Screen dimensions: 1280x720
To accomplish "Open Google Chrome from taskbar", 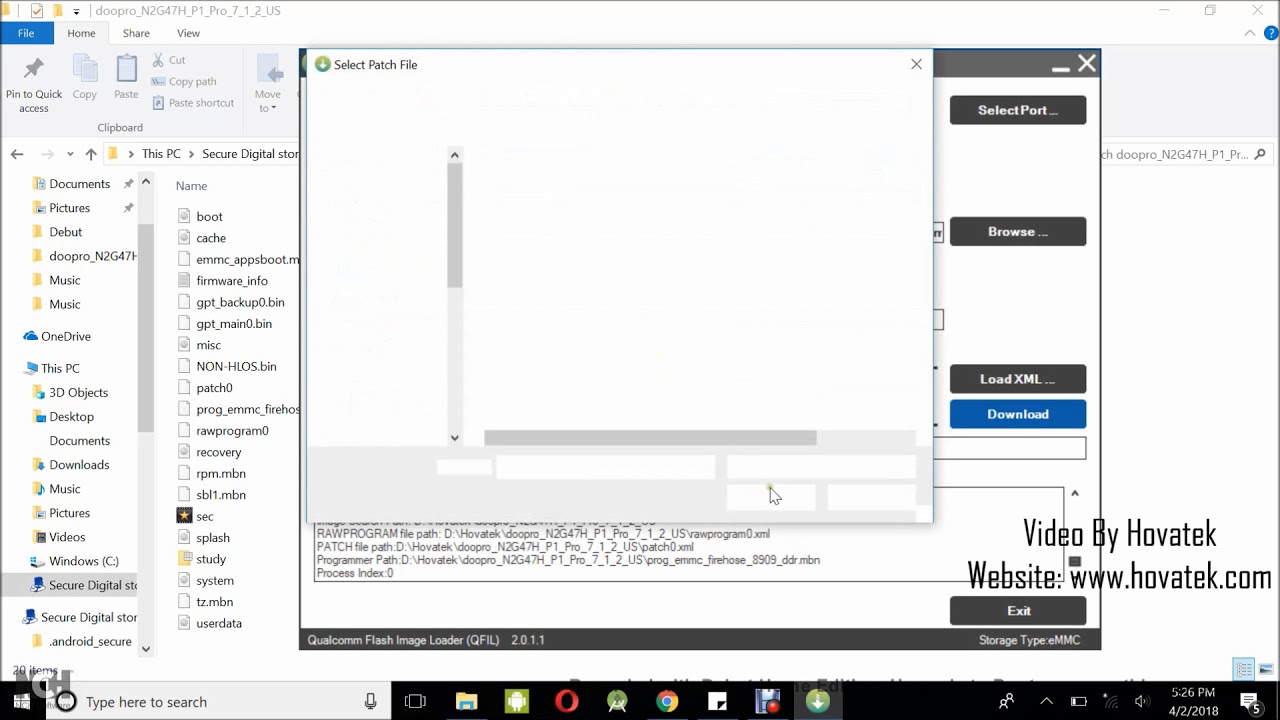I will click(x=667, y=702).
